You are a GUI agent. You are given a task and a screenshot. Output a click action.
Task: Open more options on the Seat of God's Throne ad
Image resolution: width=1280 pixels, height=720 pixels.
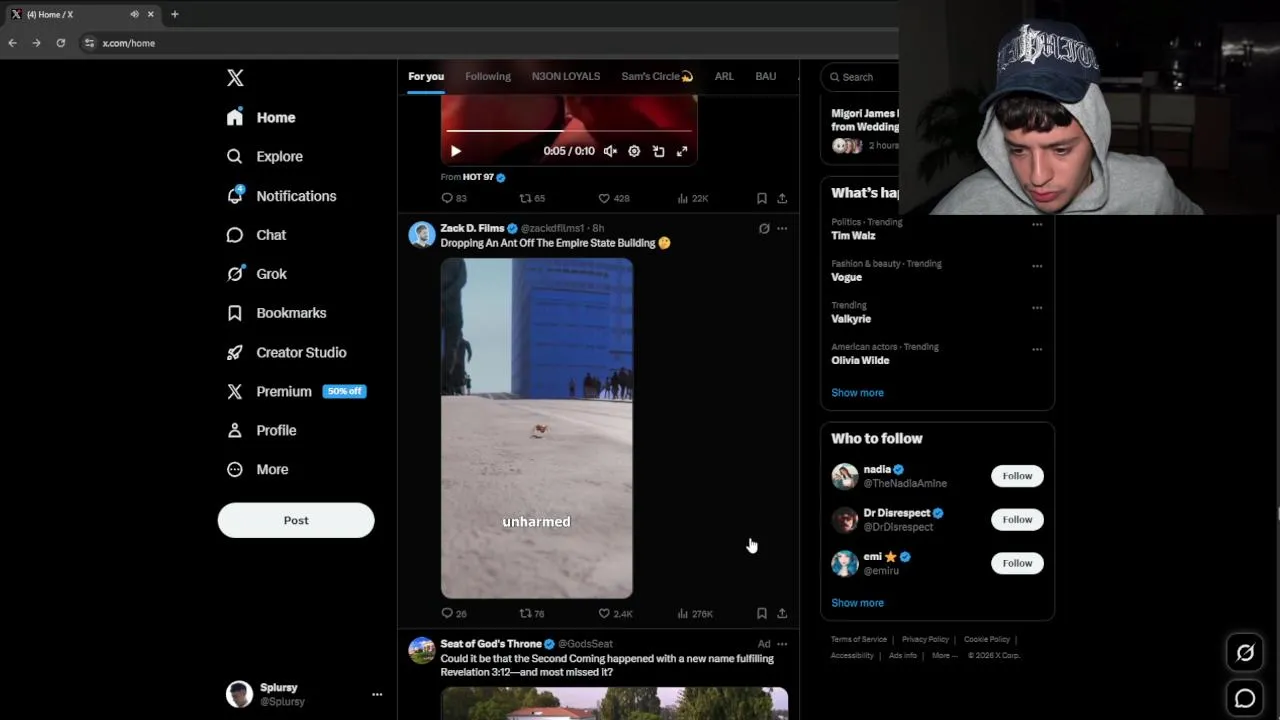pyautogui.click(x=782, y=644)
